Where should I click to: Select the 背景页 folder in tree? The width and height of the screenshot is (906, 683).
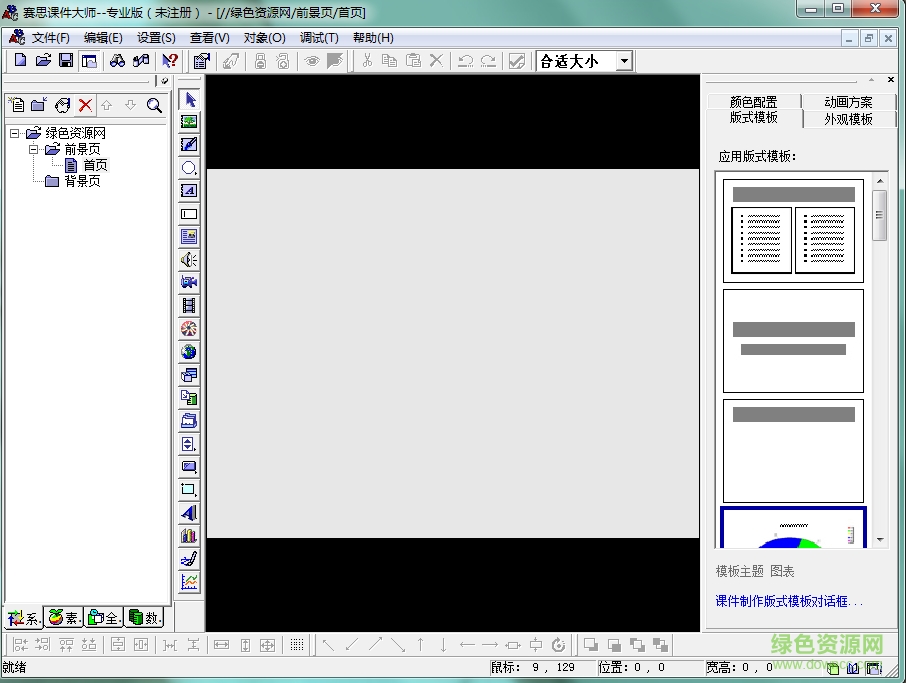(82, 181)
